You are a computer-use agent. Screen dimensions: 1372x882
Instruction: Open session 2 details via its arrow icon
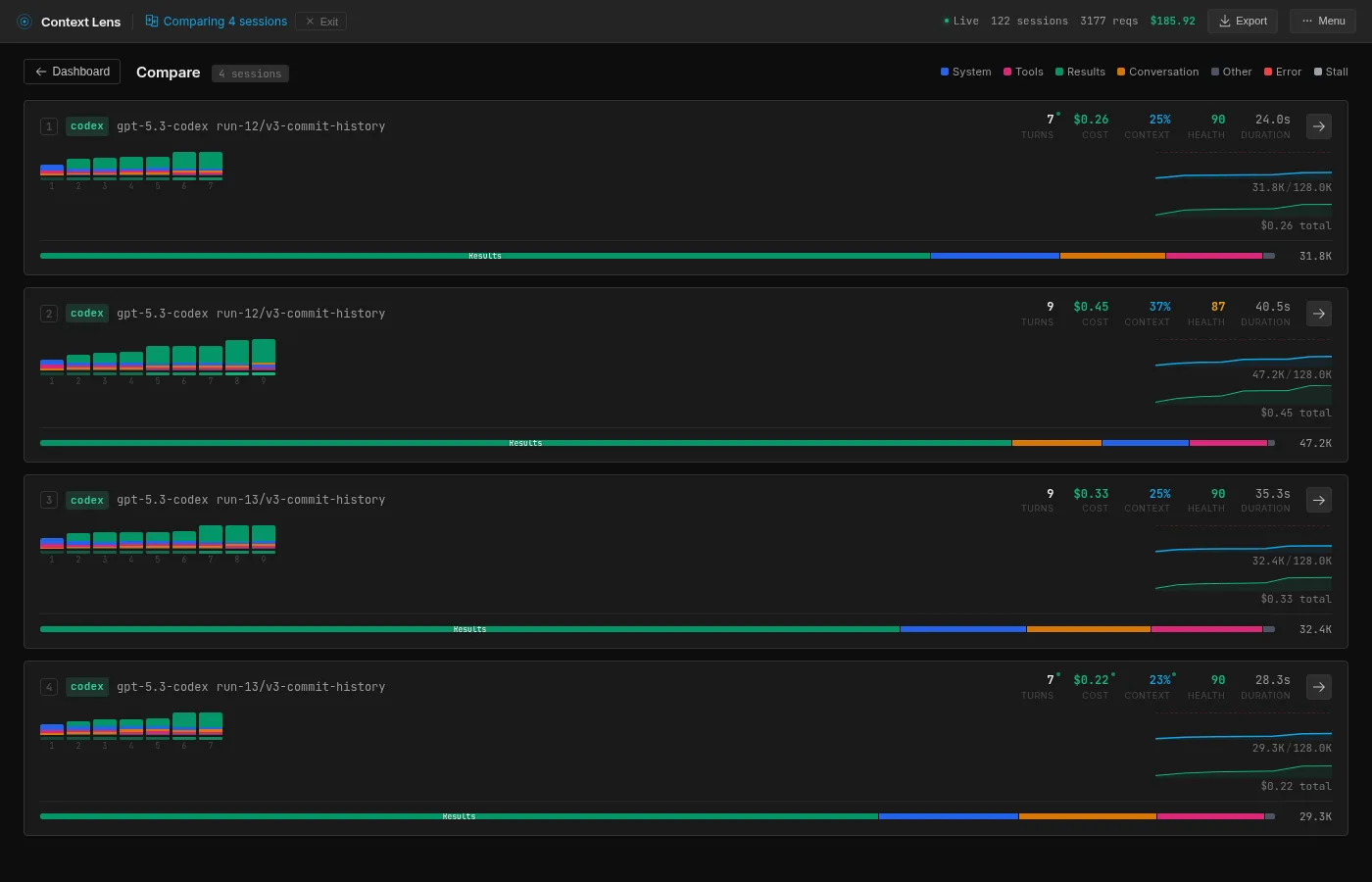pos(1318,314)
